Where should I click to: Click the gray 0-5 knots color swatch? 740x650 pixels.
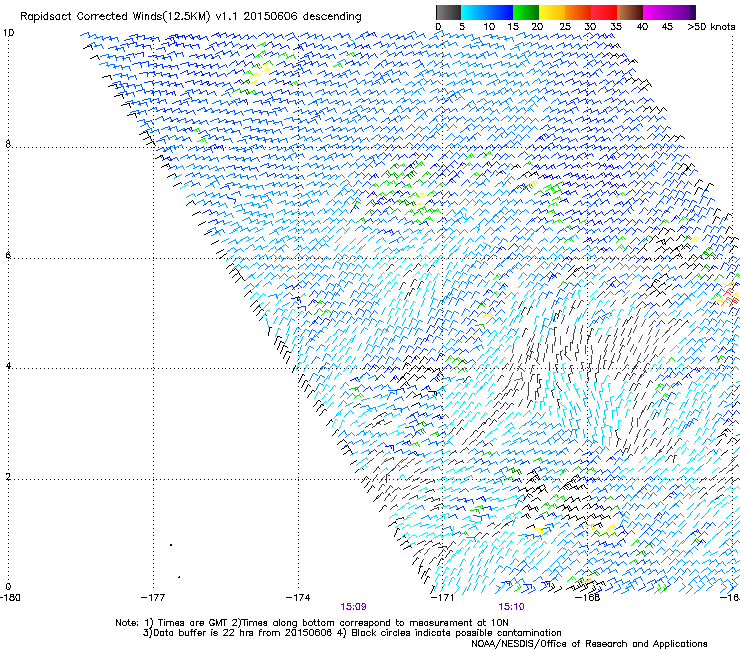(448, 12)
